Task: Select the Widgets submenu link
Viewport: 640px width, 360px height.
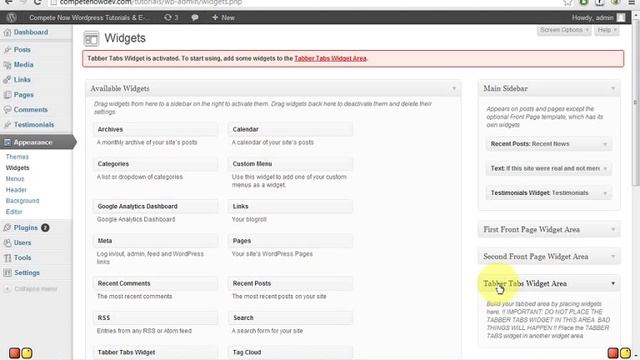Action: [18, 168]
